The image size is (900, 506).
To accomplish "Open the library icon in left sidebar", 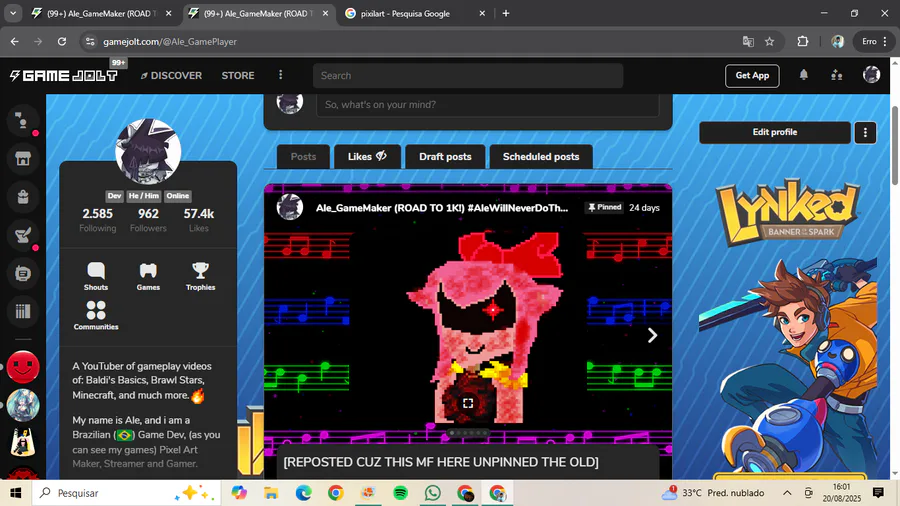I will click(23, 312).
